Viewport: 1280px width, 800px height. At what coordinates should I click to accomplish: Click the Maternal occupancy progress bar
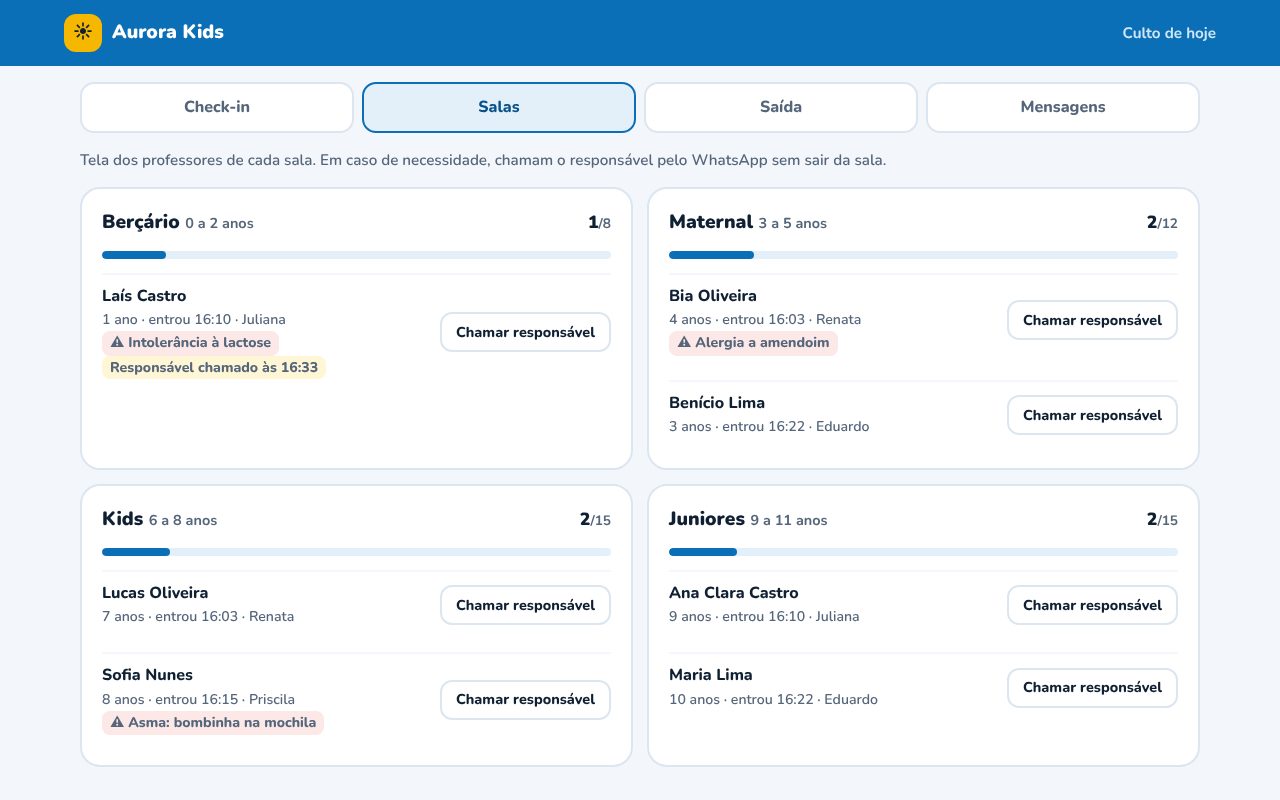click(x=923, y=255)
